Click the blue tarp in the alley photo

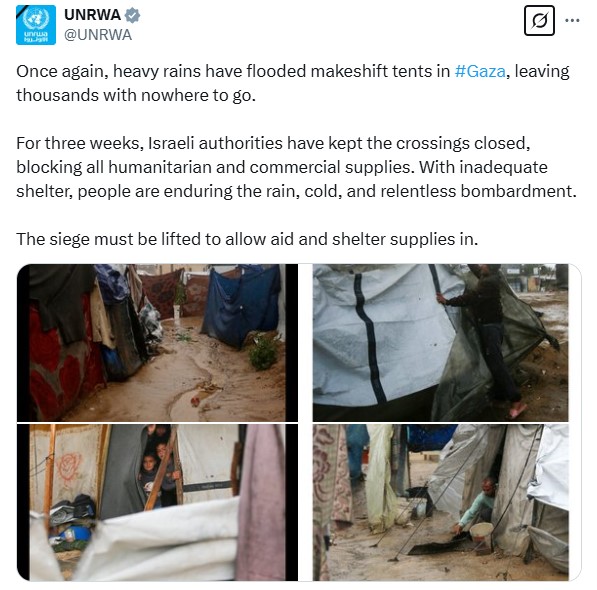point(242,305)
